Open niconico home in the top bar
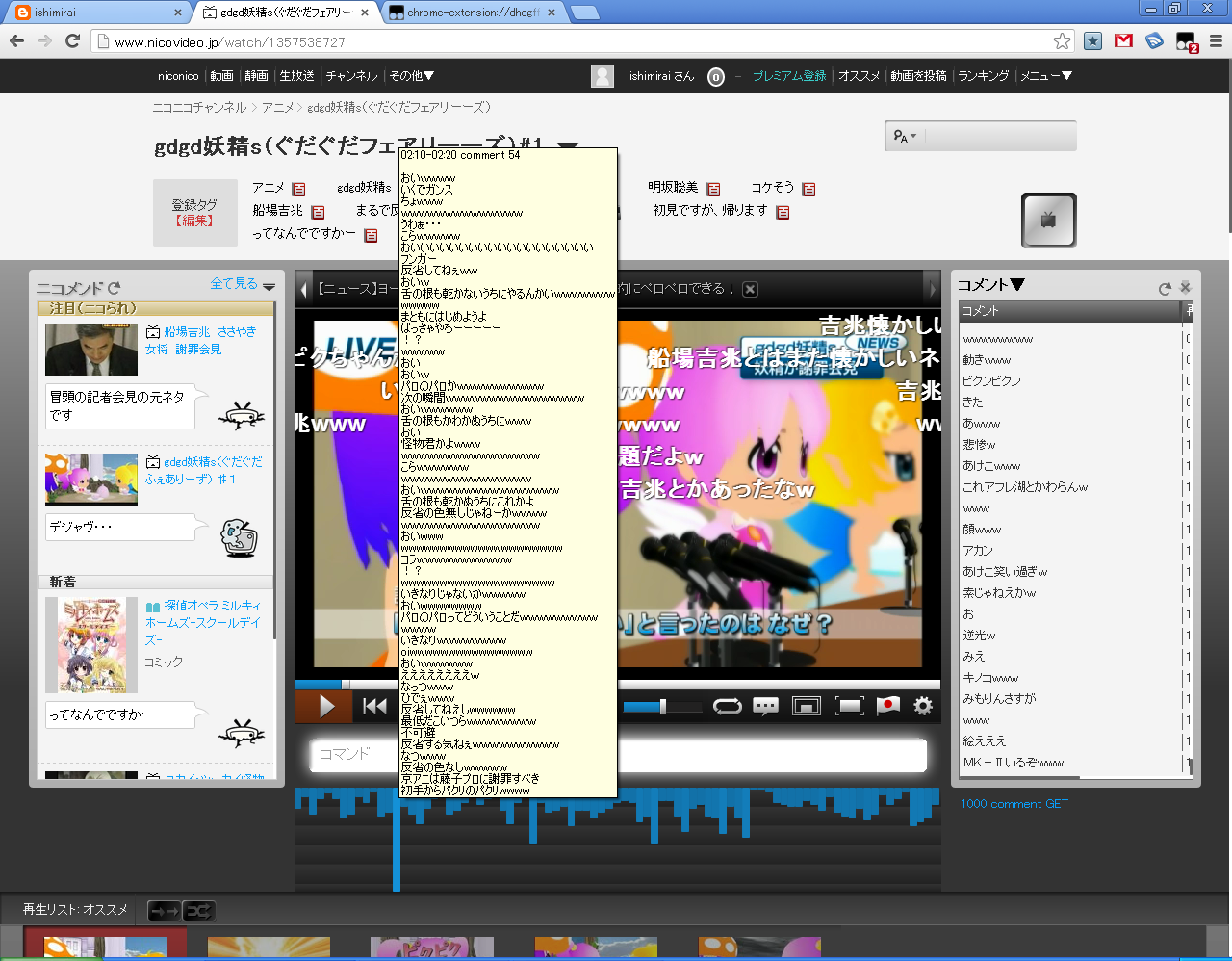 tap(178, 76)
